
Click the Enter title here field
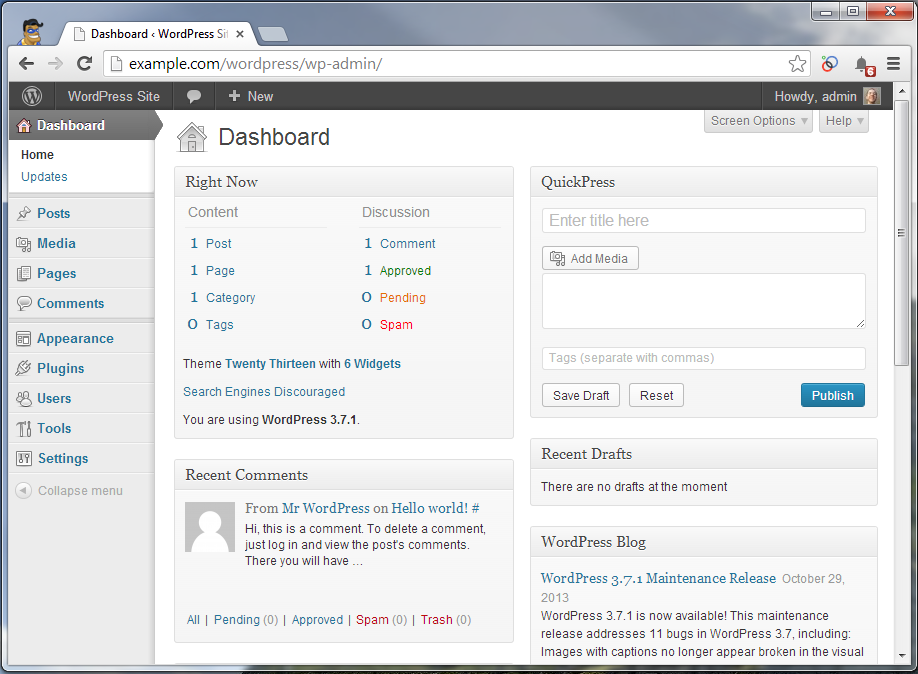[703, 220]
